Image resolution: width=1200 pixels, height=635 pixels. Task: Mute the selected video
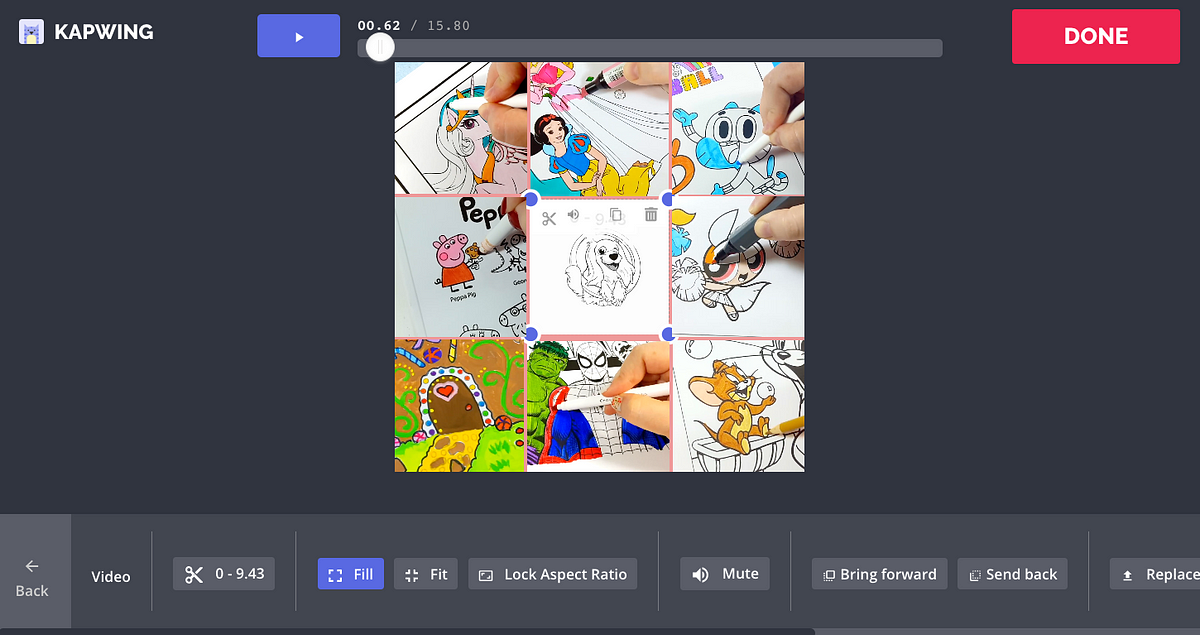725,574
